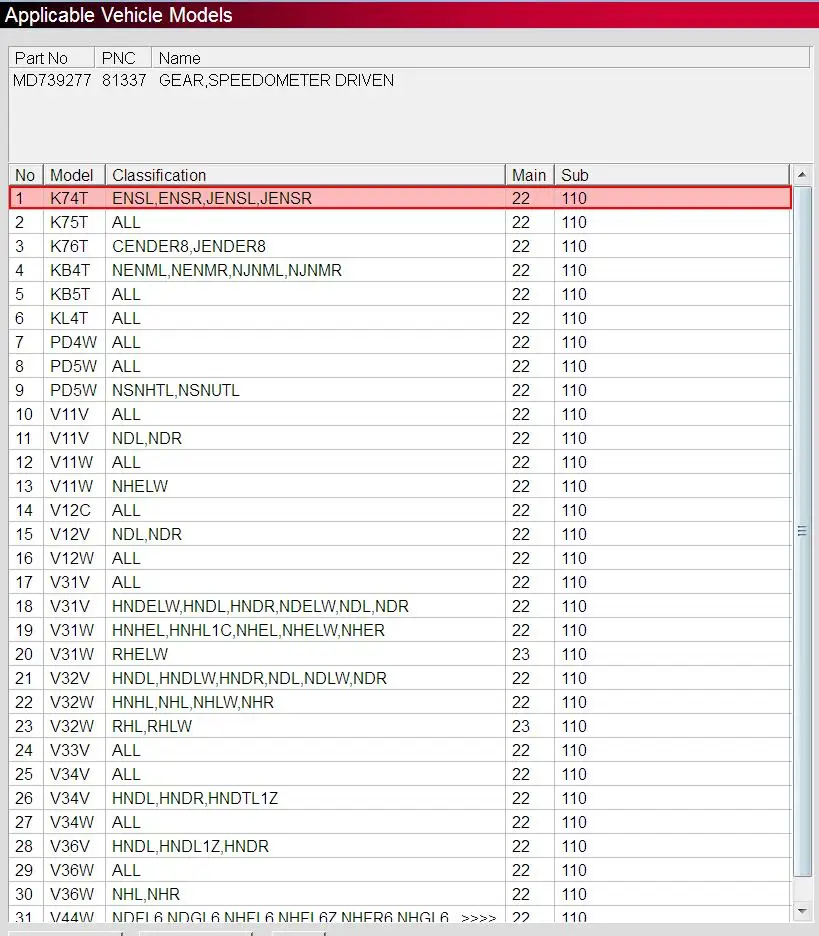Click classification NENML,NENMR,NJNML,NJNMR
819x936 pixels.
tap(227, 270)
